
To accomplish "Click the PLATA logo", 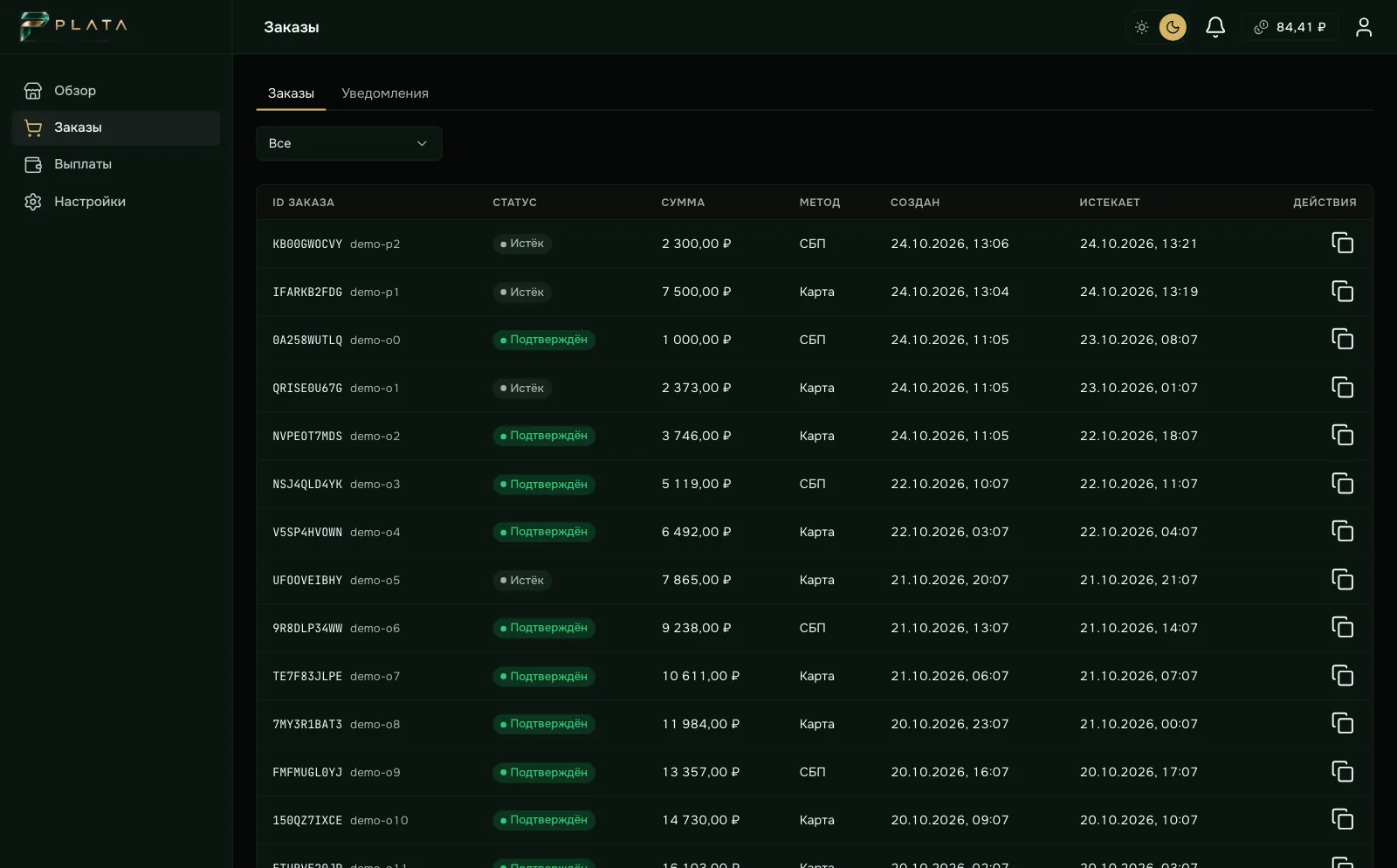I will 73,26.
